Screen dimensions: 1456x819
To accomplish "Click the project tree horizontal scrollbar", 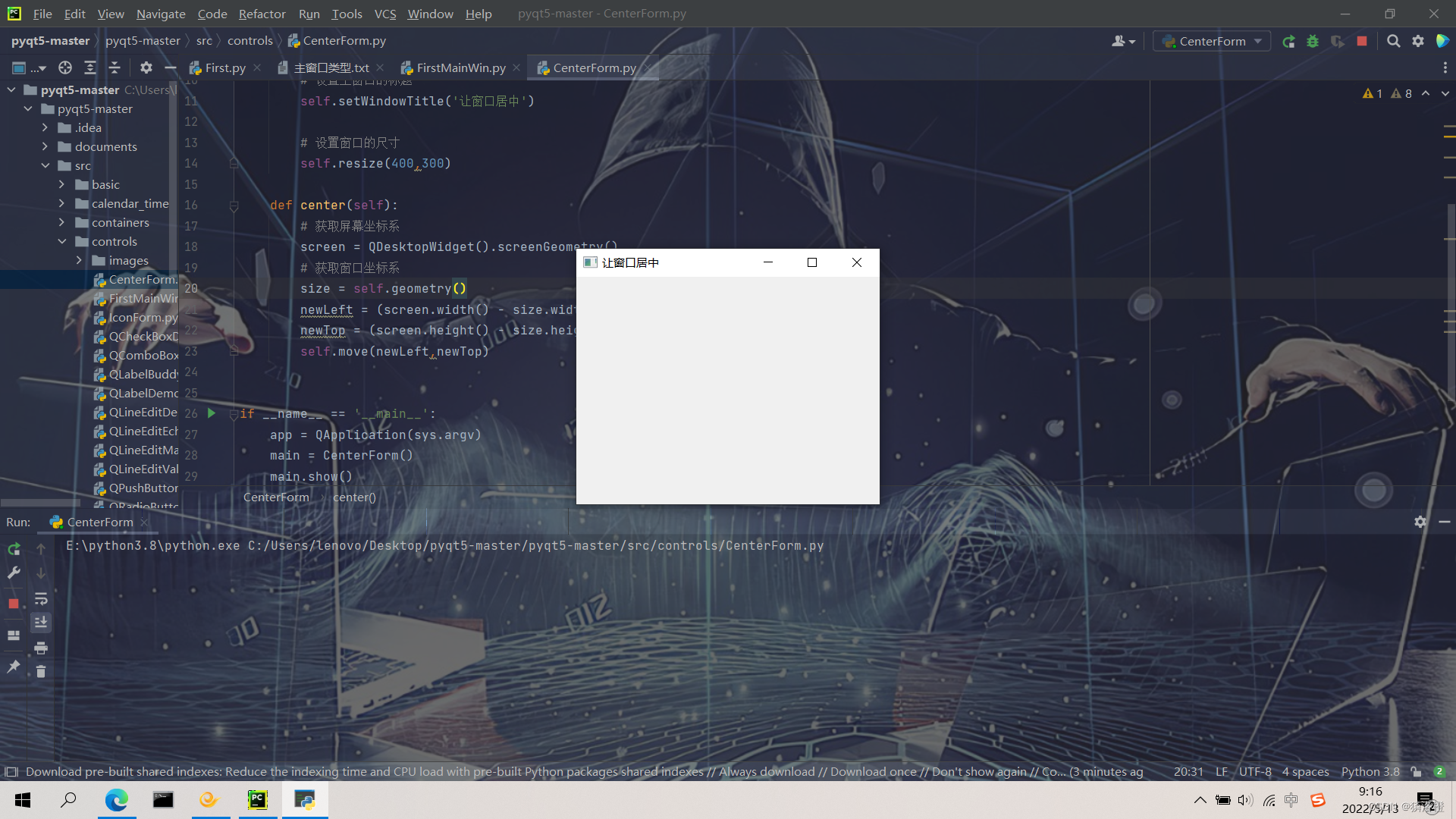I will (x=42, y=503).
